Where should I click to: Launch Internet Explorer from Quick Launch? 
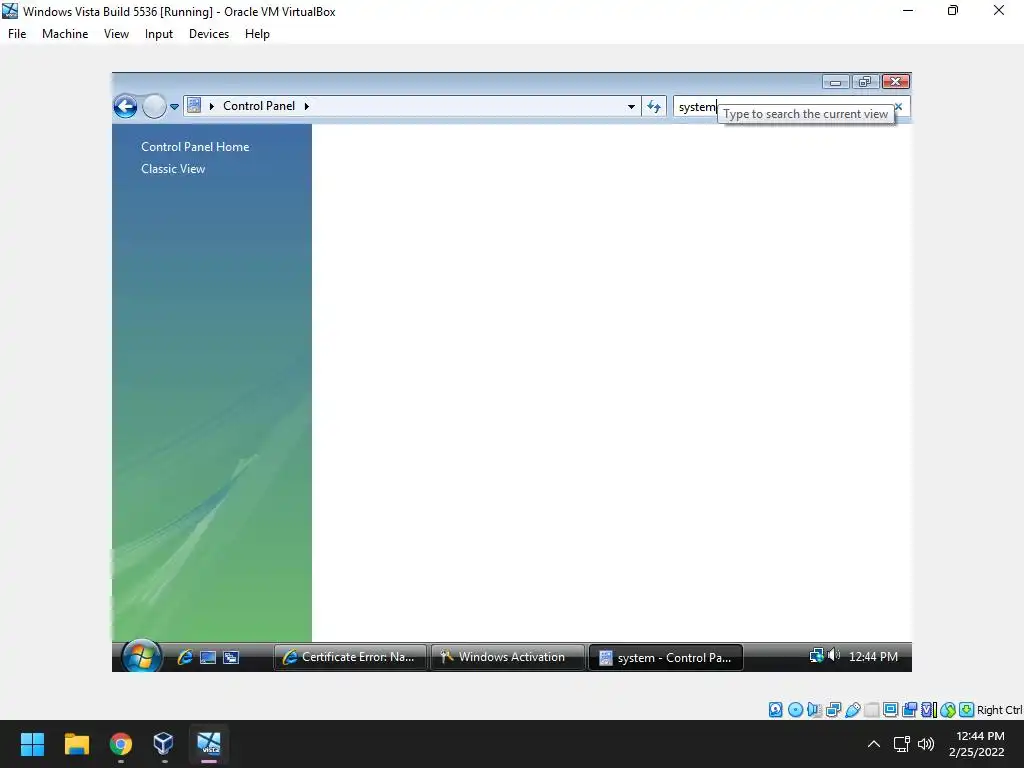coord(185,657)
